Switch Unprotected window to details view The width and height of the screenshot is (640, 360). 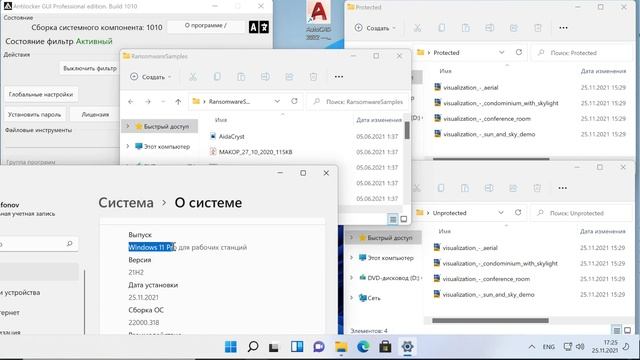617,330
